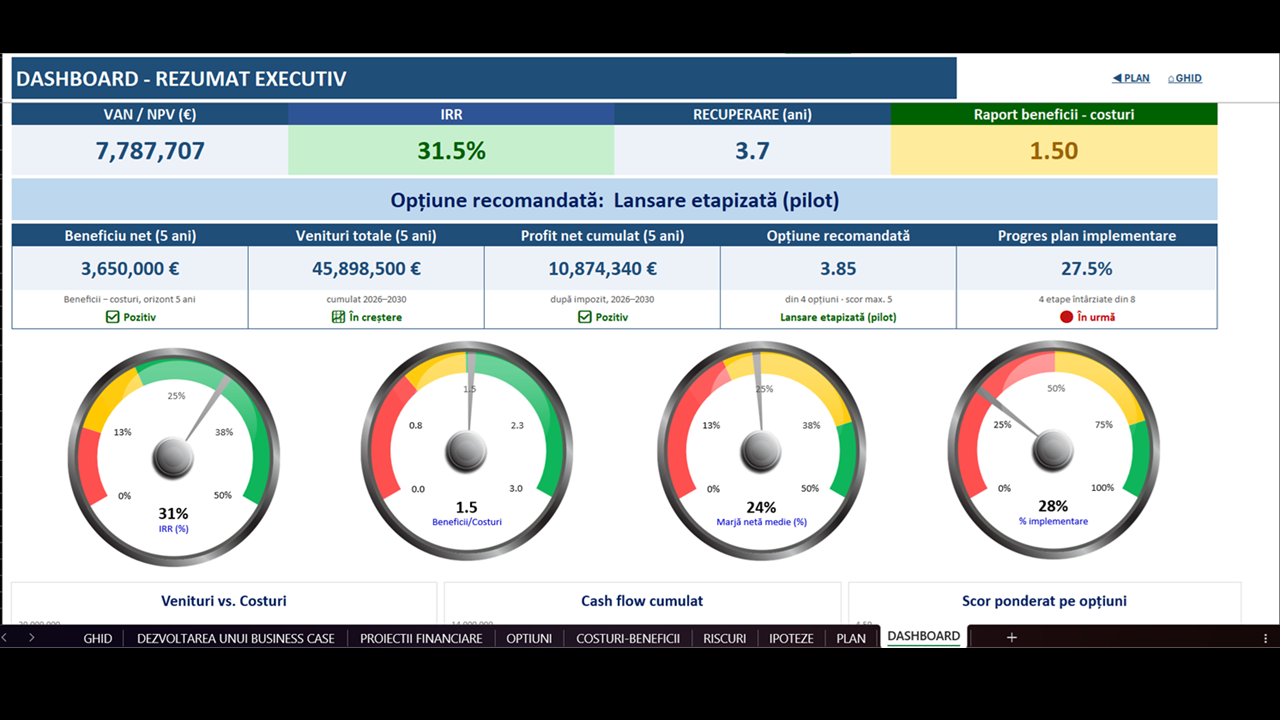Screen dimensions: 1280x720
Task: Click the Cash flow cumulat chart title
Action: (642, 601)
